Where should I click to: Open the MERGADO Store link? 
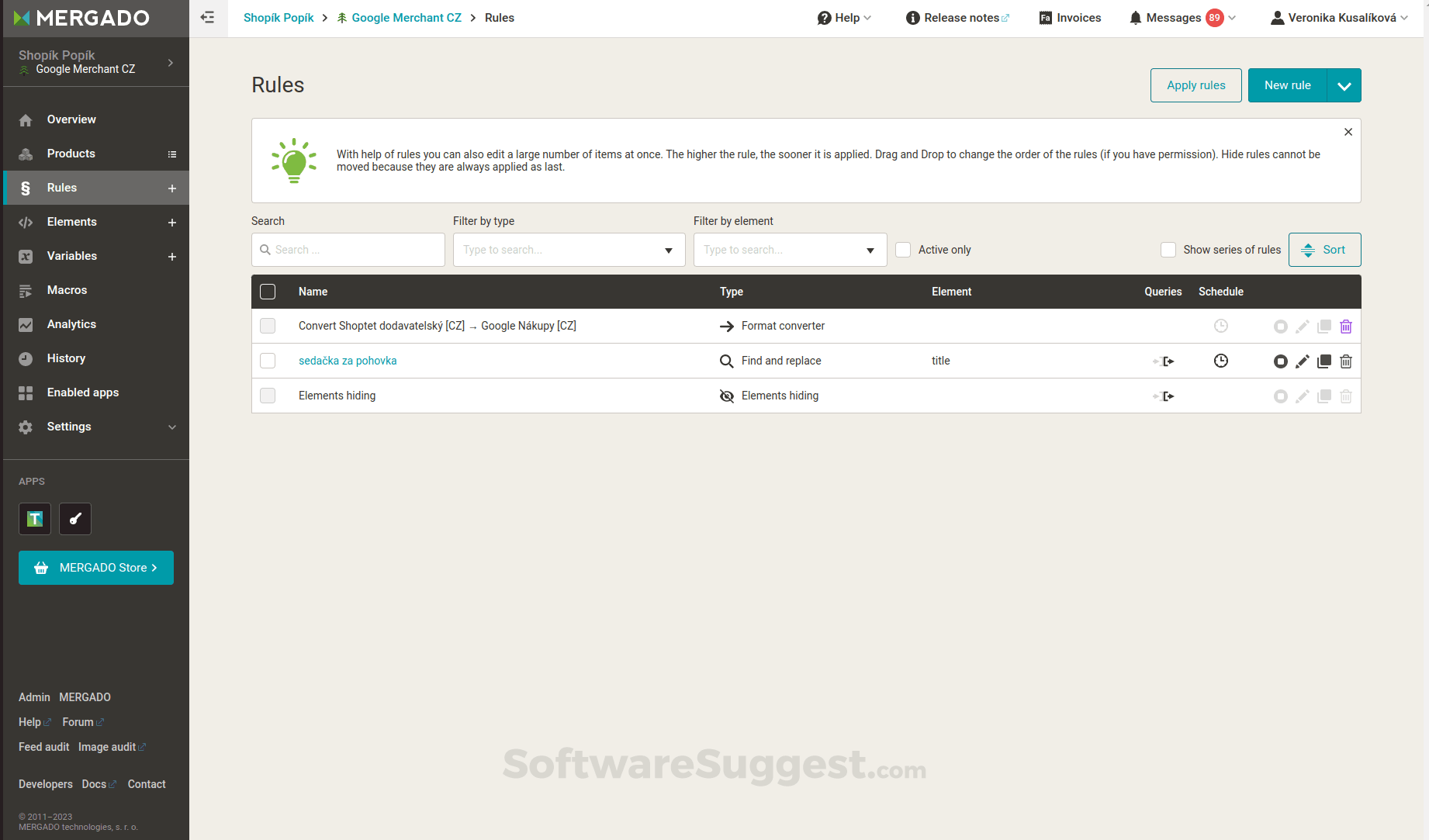tap(95, 567)
